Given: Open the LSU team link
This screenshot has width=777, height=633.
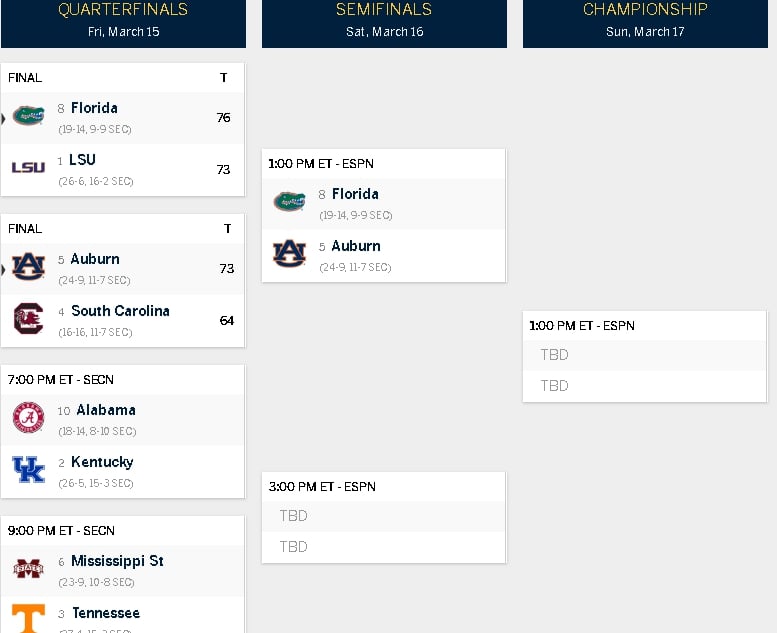Looking at the screenshot, I should 82,160.
